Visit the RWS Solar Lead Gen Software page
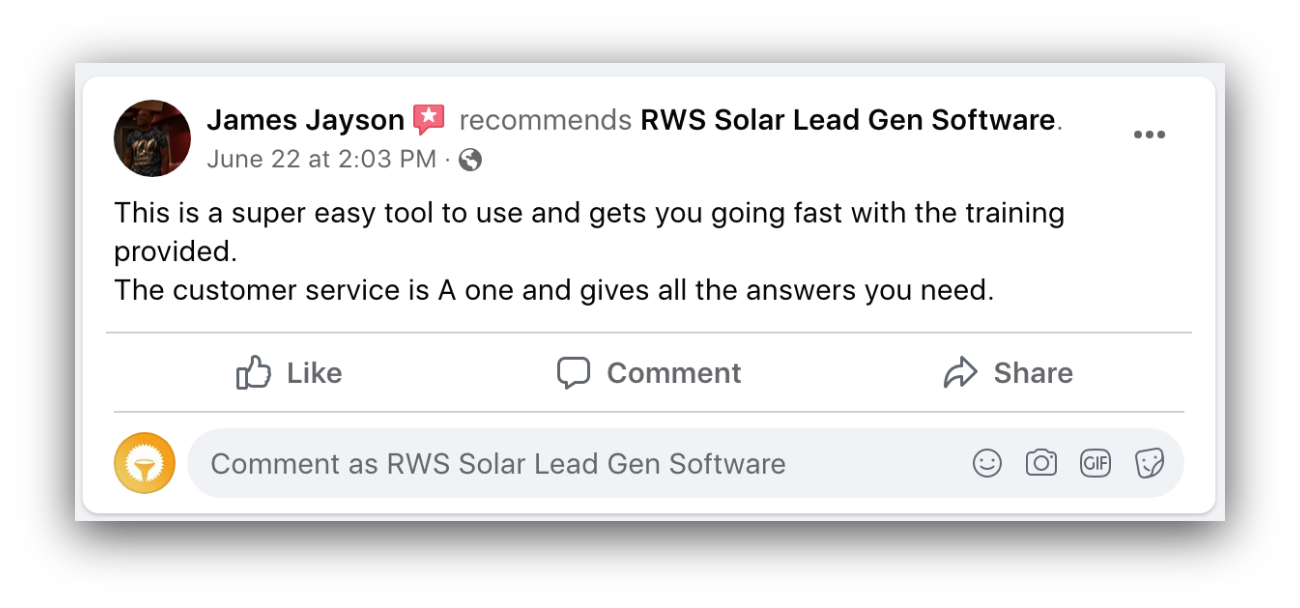This screenshot has height=608, width=1300. click(848, 119)
